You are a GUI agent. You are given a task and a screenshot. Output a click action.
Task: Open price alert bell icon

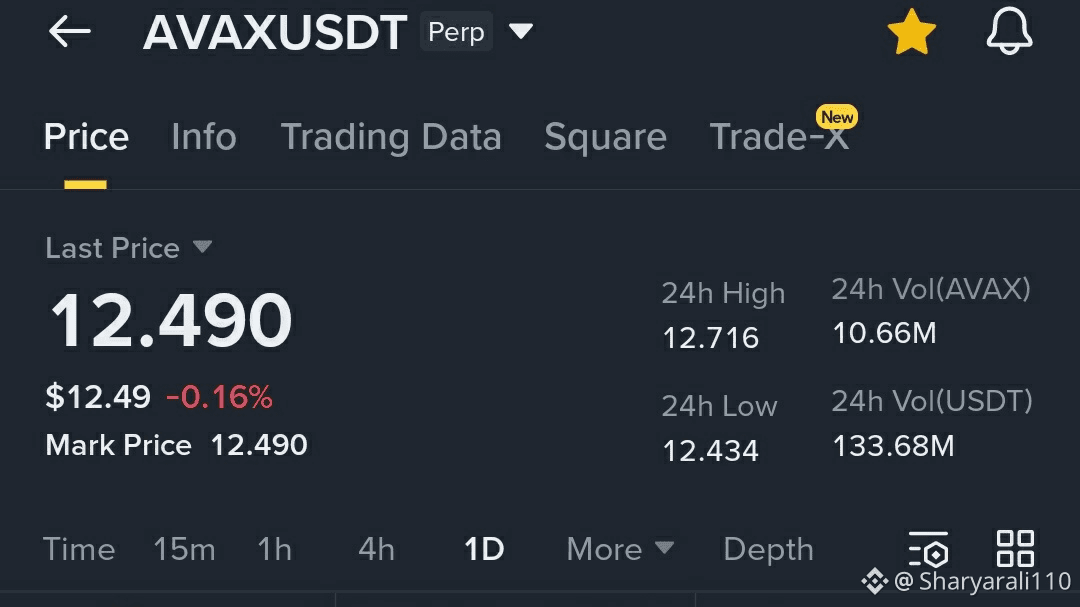(x=1009, y=32)
